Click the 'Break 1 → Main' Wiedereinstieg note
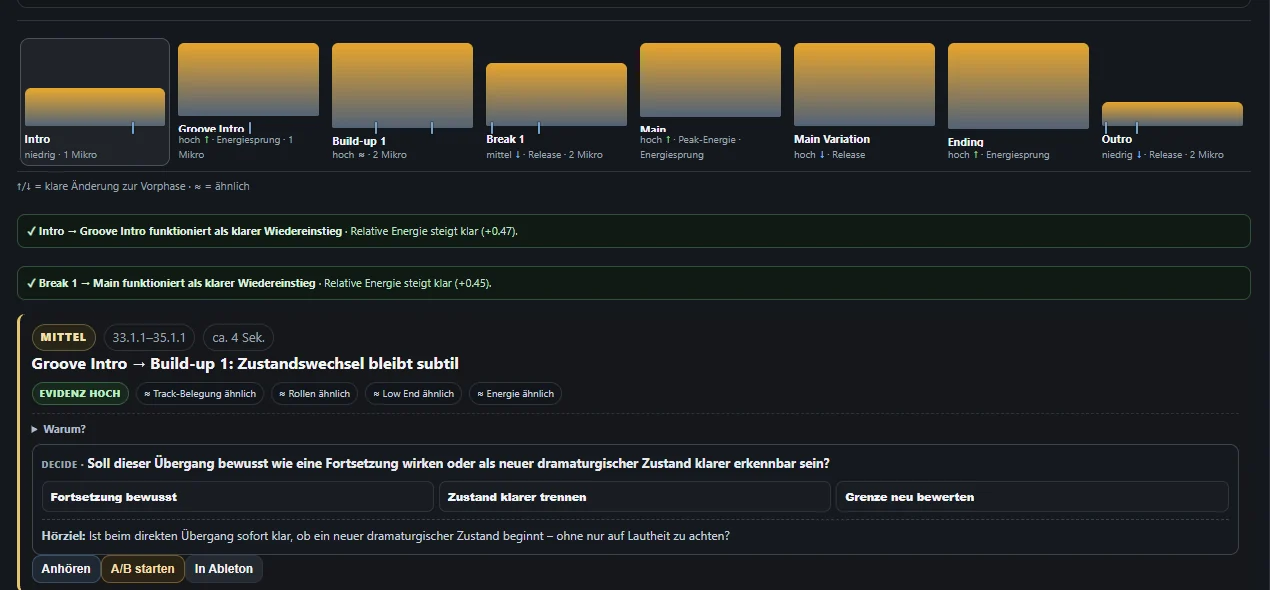 tap(634, 283)
